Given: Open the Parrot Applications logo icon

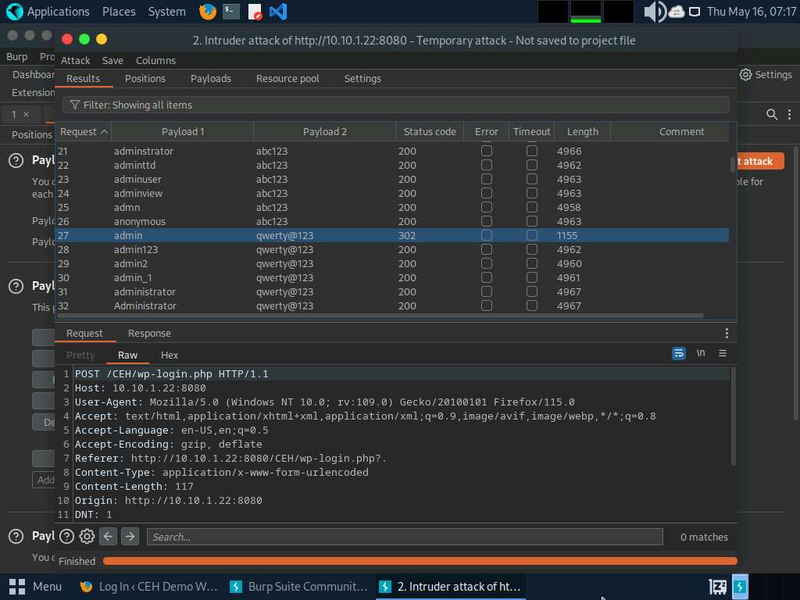Looking at the screenshot, I should 14,11.
